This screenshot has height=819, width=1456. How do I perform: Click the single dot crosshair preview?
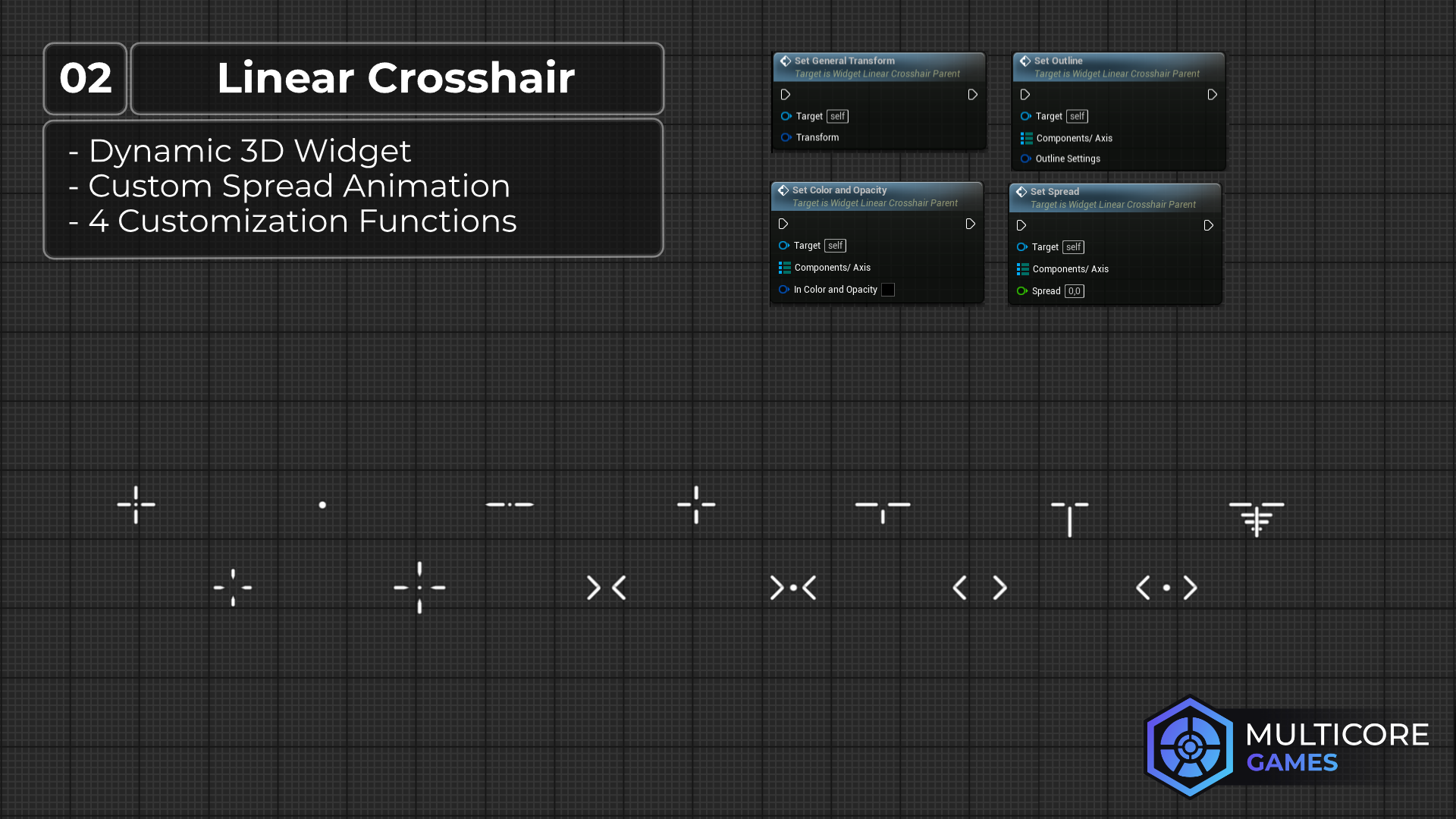[x=322, y=505]
